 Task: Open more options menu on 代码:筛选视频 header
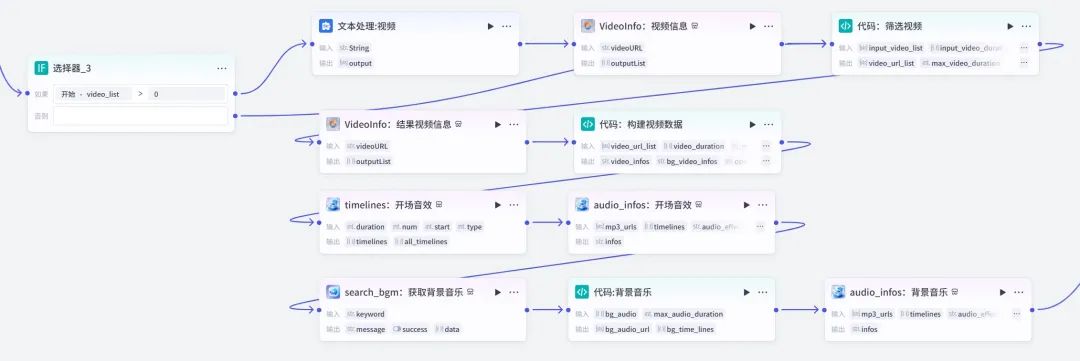click(1026, 26)
